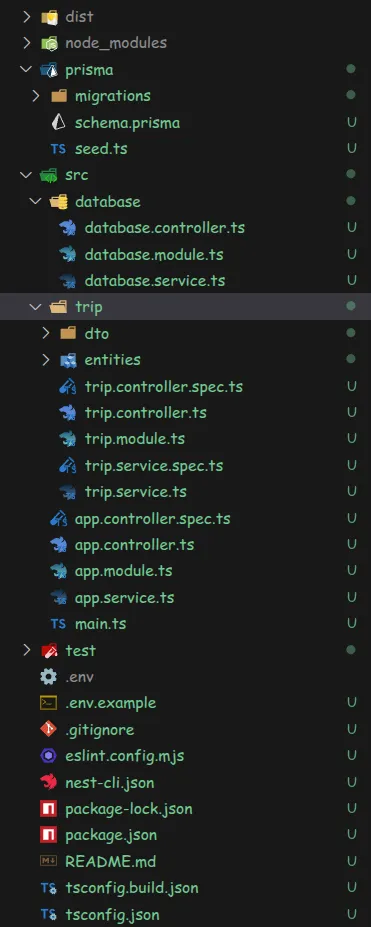Select app.controller.spec.ts file
This screenshot has width=371, height=927.
coord(152,518)
